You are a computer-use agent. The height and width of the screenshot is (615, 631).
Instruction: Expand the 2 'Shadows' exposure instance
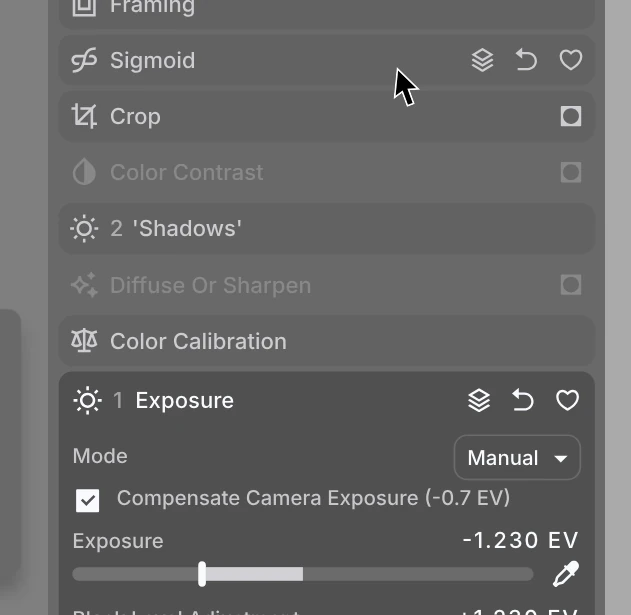pos(326,229)
